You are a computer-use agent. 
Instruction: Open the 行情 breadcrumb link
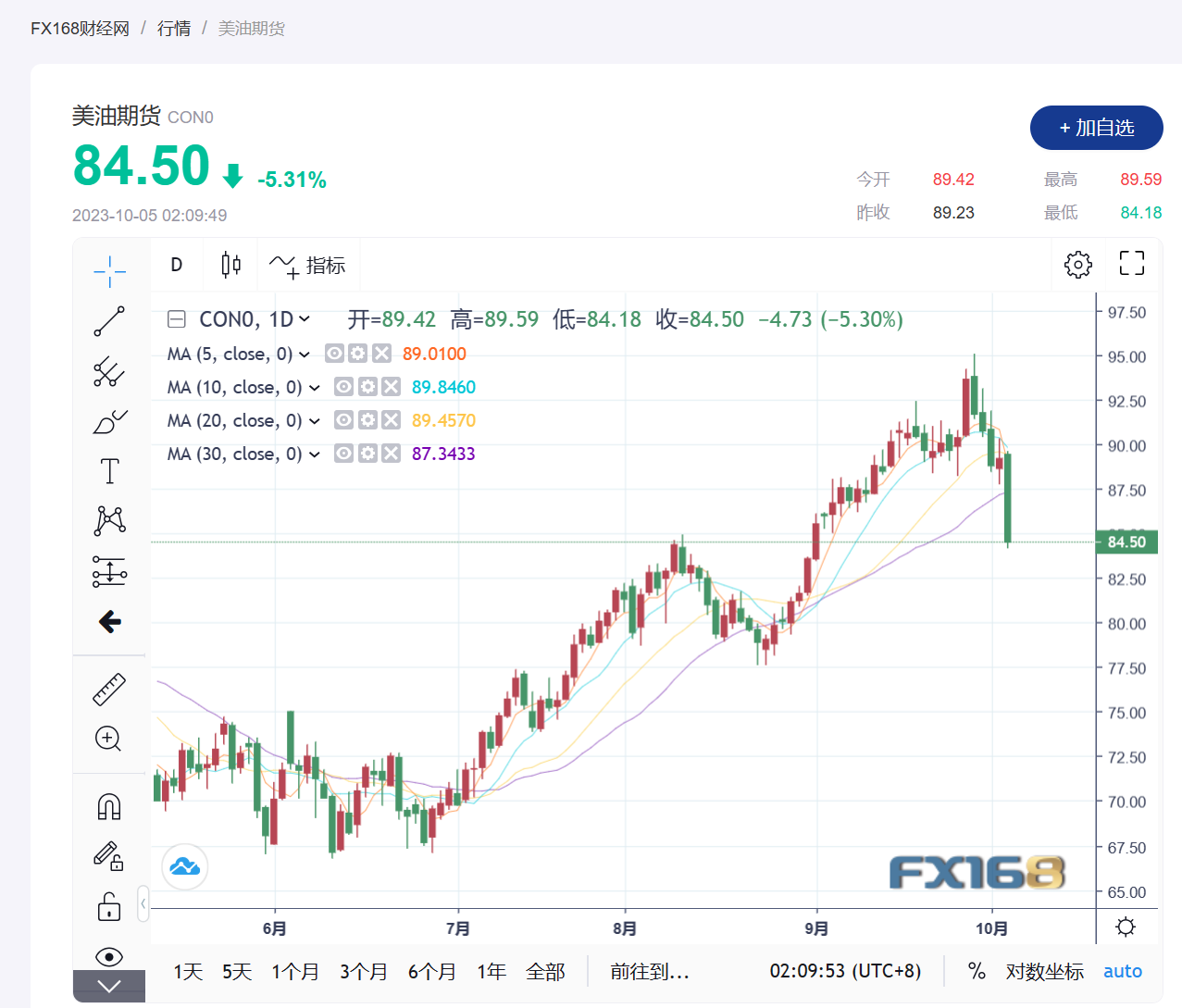pyautogui.click(x=174, y=29)
